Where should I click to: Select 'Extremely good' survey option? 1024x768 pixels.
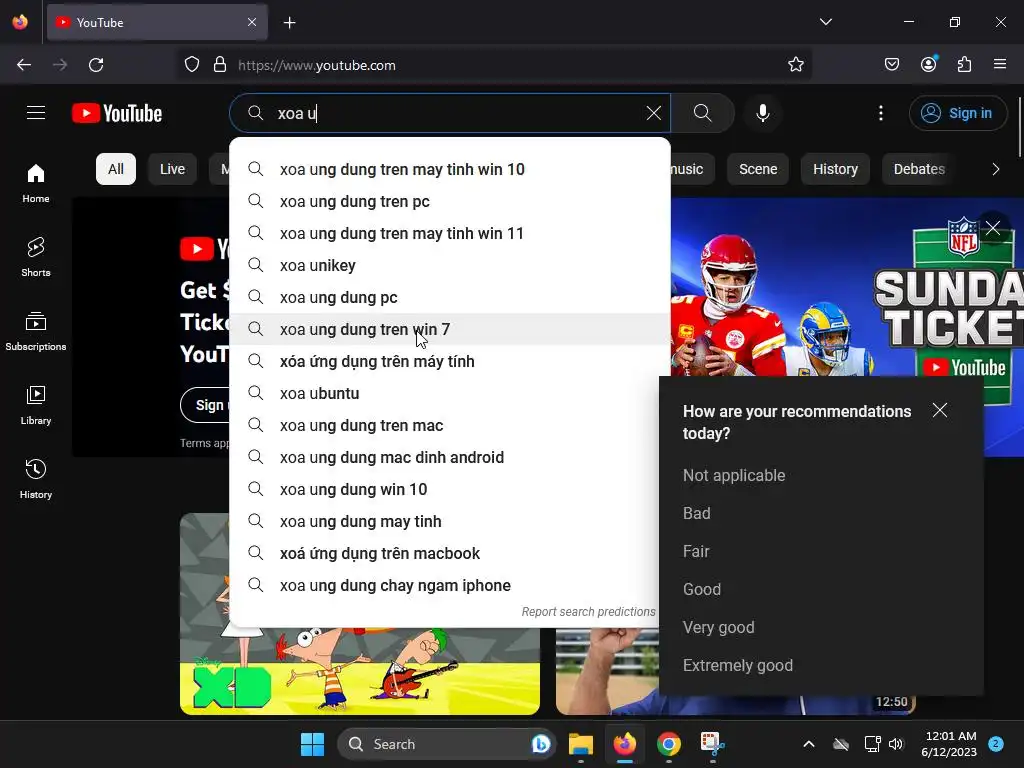click(x=737, y=665)
